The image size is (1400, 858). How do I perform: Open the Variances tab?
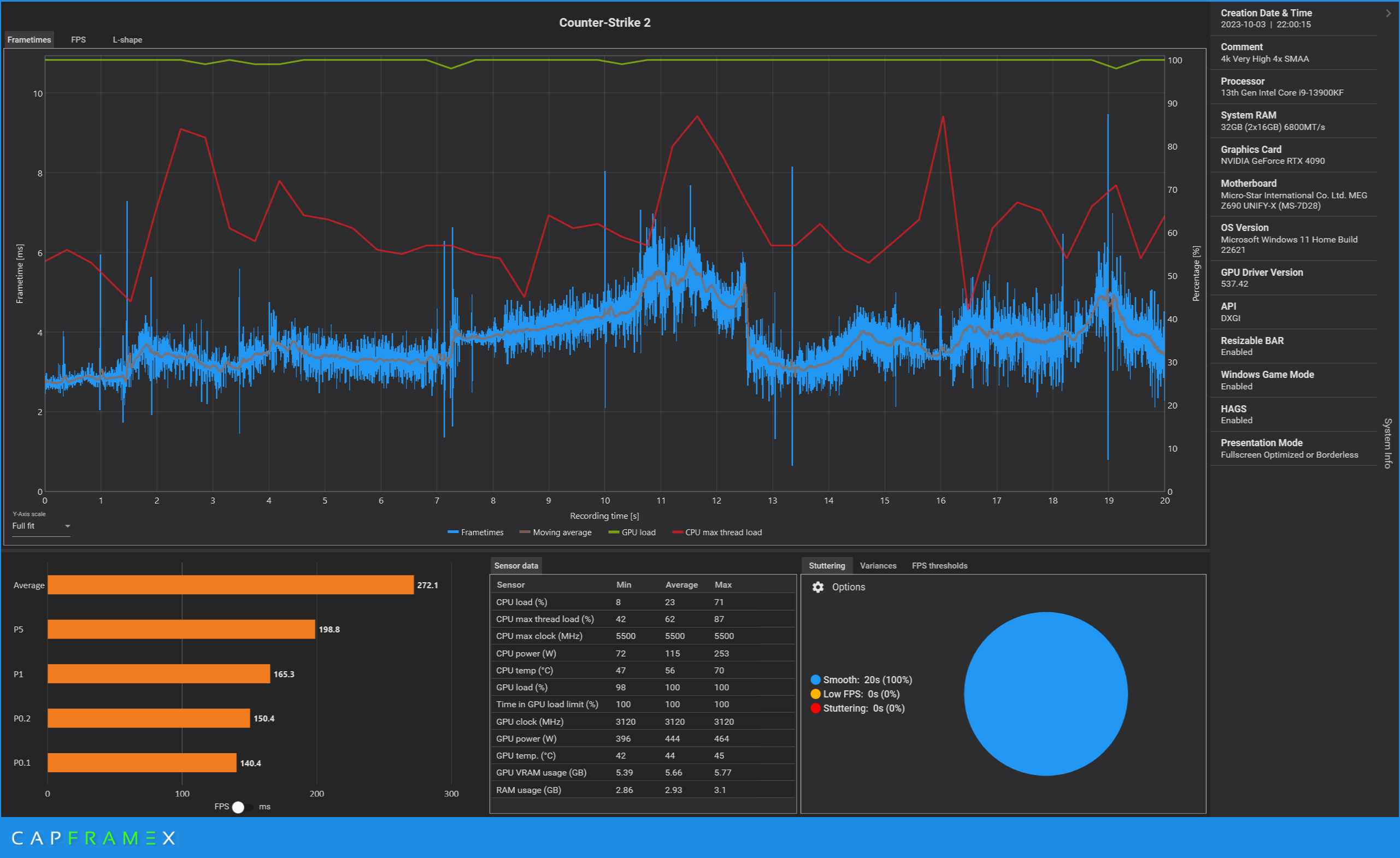(x=878, y=566)
